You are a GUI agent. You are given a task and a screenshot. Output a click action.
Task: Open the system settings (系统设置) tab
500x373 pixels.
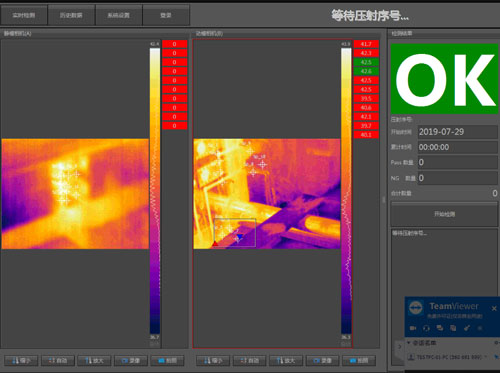[119, 15]
